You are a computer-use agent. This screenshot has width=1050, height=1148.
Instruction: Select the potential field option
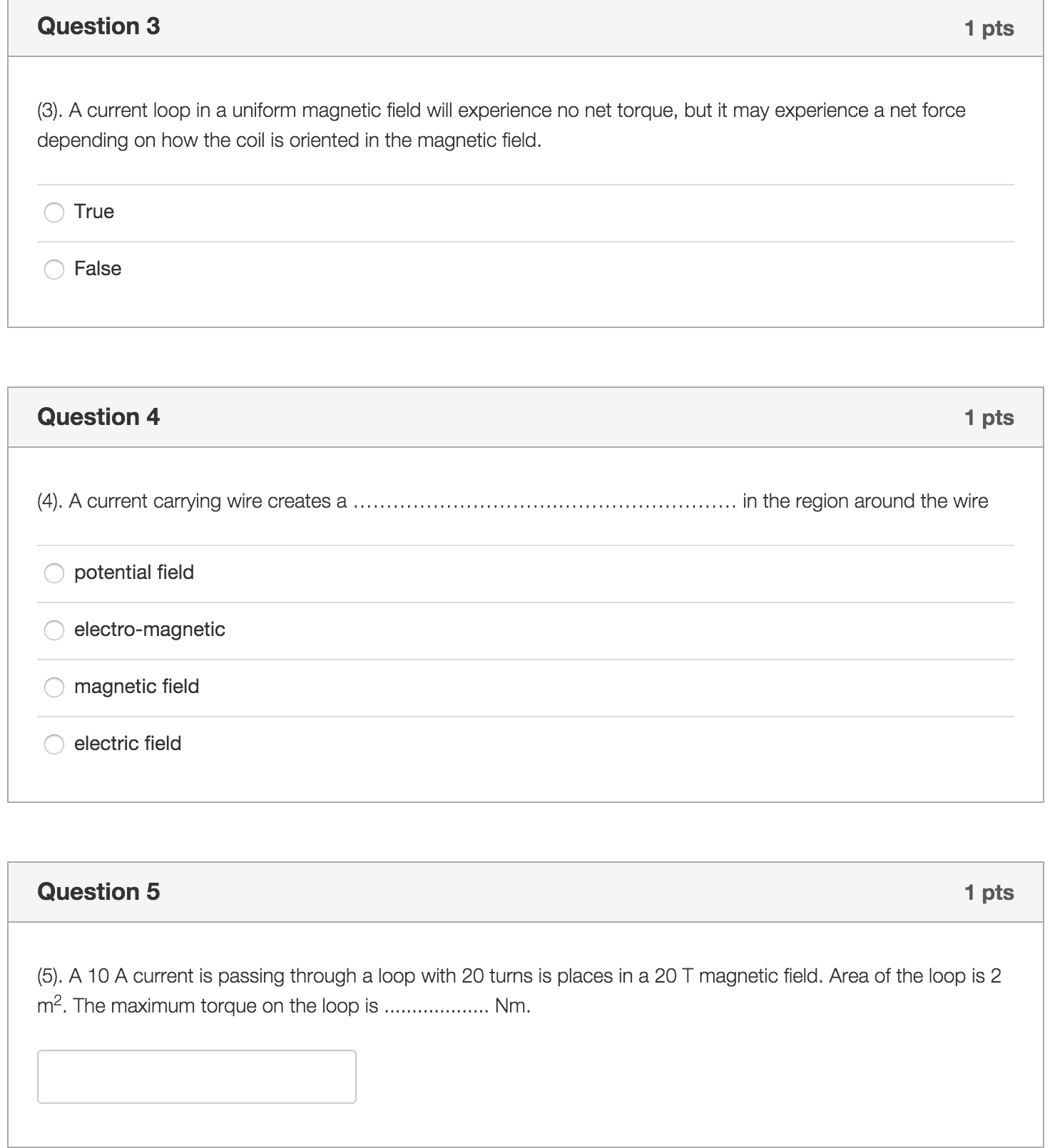[x=55, y=573]
